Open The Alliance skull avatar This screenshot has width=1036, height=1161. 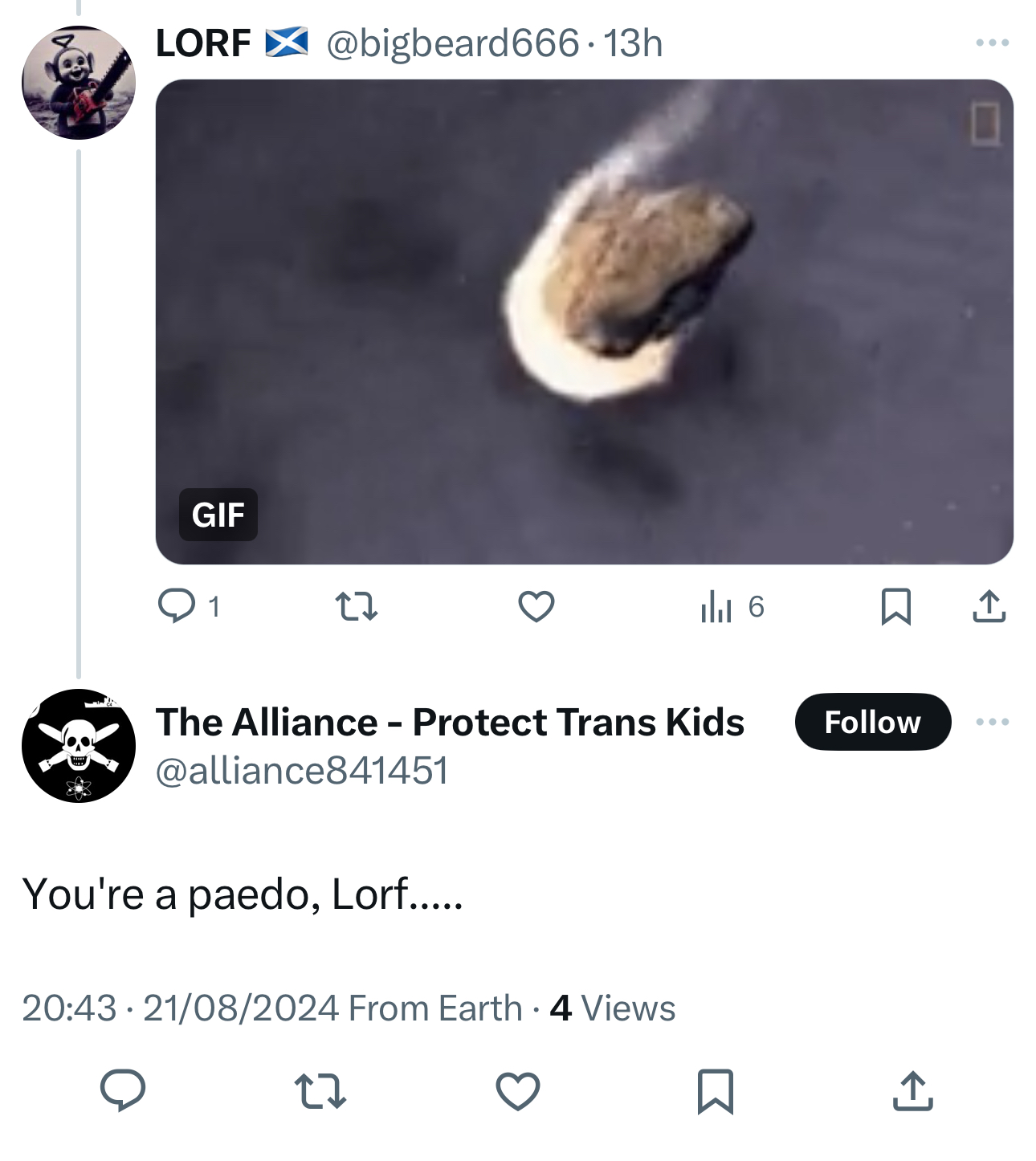tap(79, 745)
